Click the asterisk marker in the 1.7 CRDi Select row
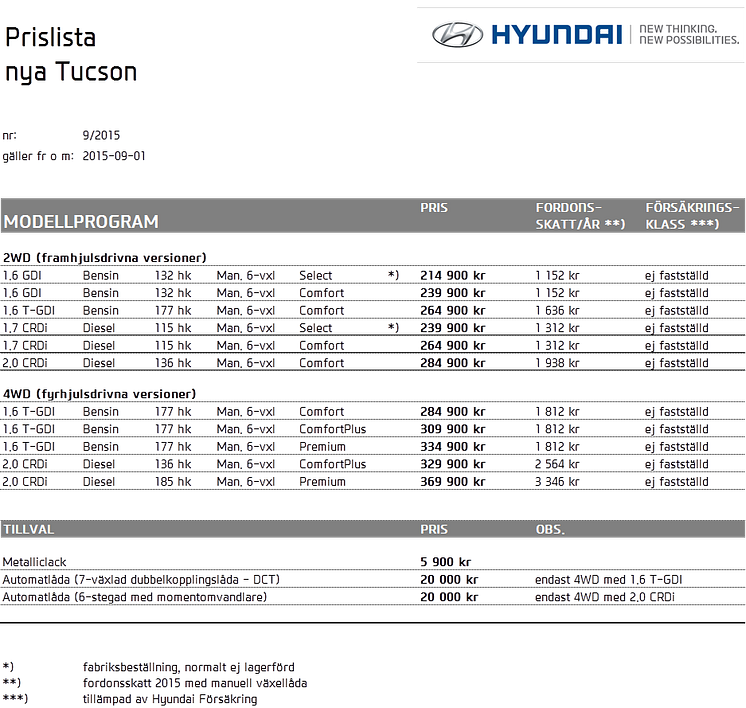The width and height of the screenshot is (746, 708). 393,327
